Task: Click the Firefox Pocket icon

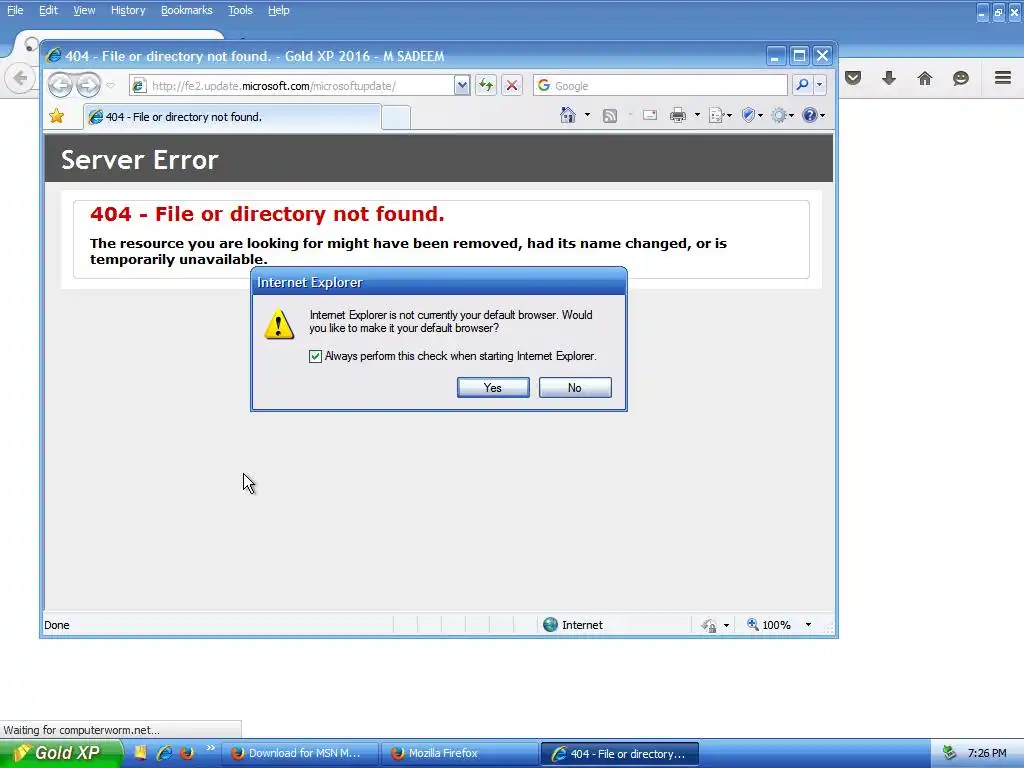Action: point(853,78)
